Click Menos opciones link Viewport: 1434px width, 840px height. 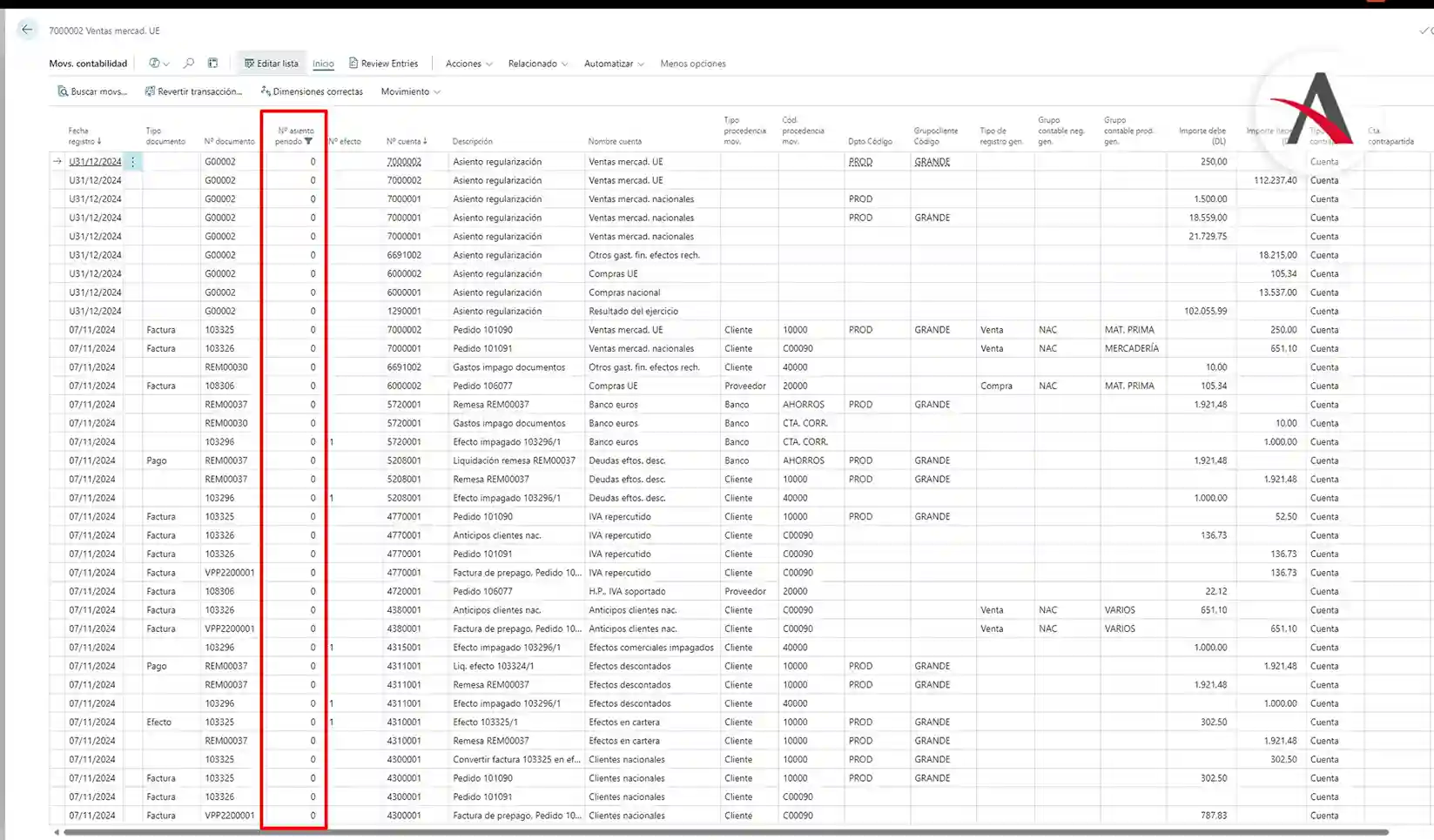692,64
